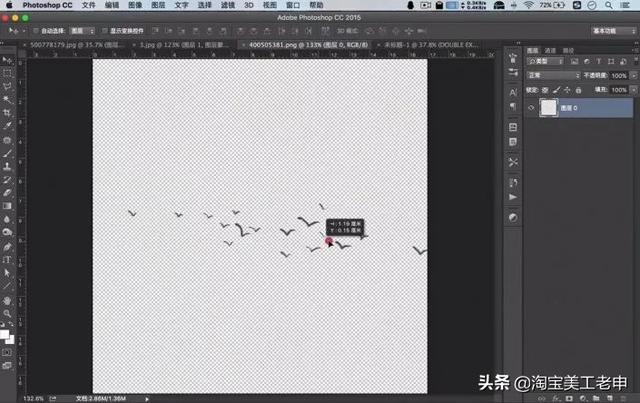Click the fill 100% field
Screen dimensions: 640x403
pyautogui.click(x=619, y=90)
